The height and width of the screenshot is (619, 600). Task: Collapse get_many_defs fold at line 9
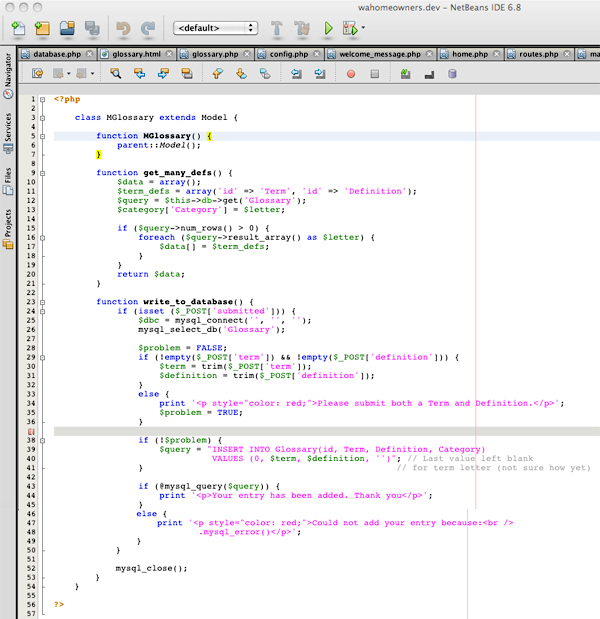(42, 173)
